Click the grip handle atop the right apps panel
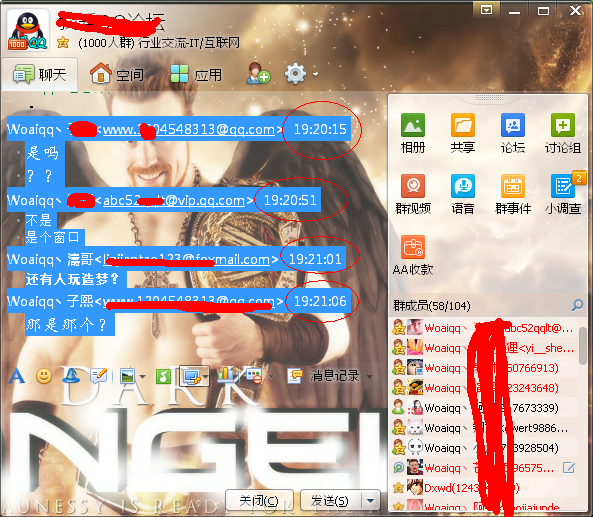 (489, 98)
